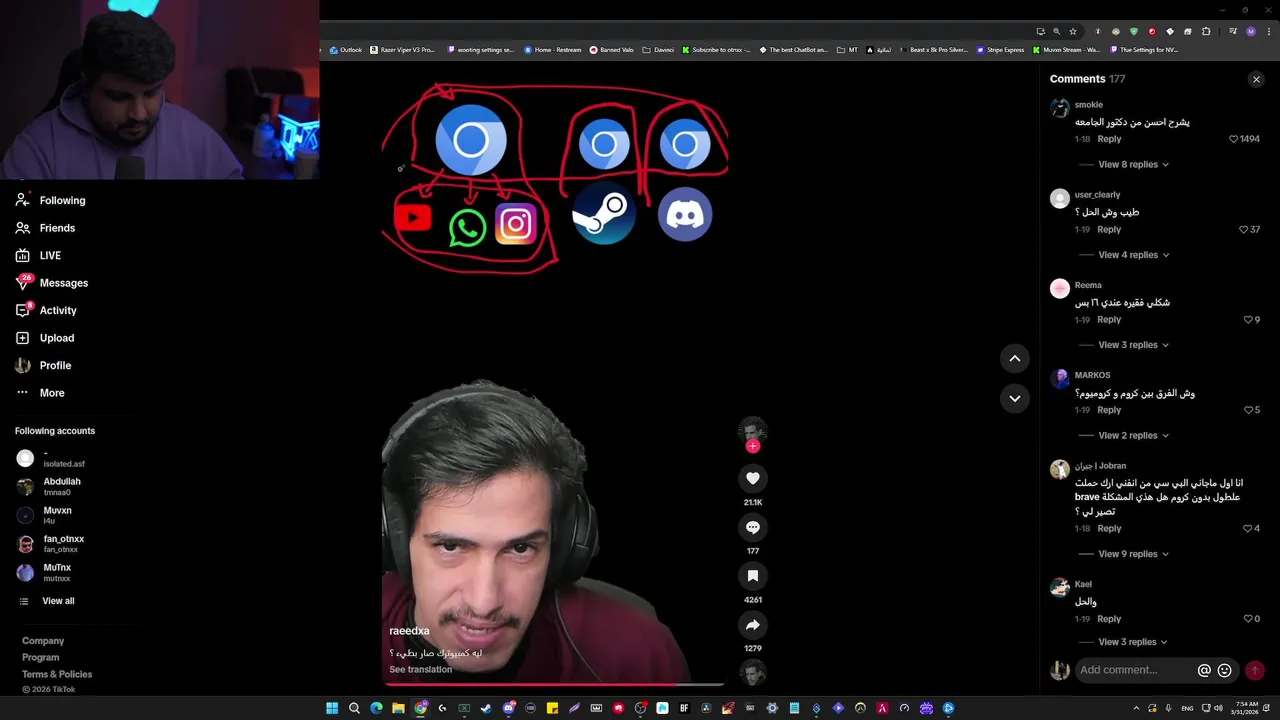Image resolution: width=1280 pixels, height=720 pixels.
Task: Open Outlook bookmark in bookmarks bar
Action: pyautogui.click(x=345, y=49)
